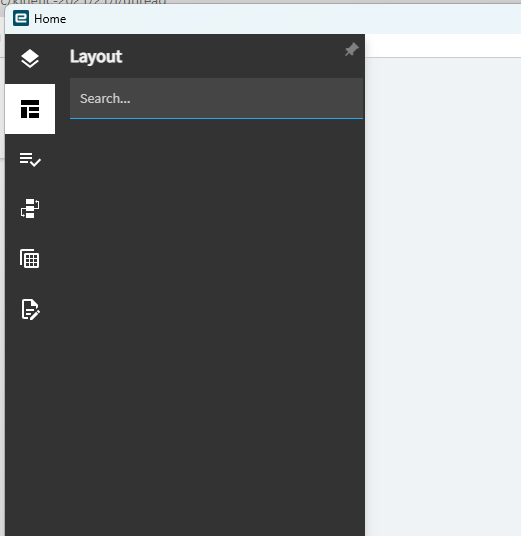This screenshot has height=536, width=521.
Task: Open the workflow blocks icon
Action: pos(30,209)
